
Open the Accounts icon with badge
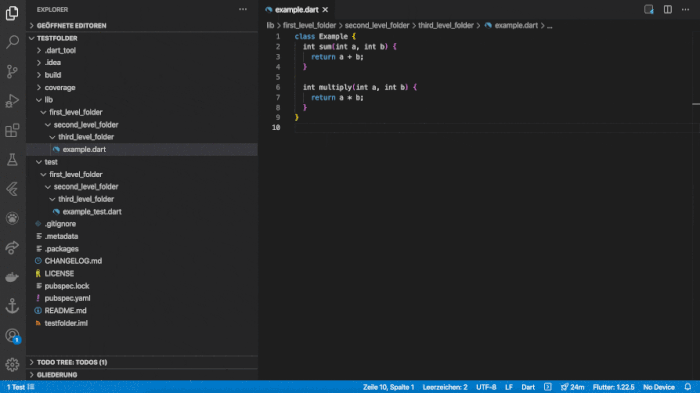pos(12,336)
